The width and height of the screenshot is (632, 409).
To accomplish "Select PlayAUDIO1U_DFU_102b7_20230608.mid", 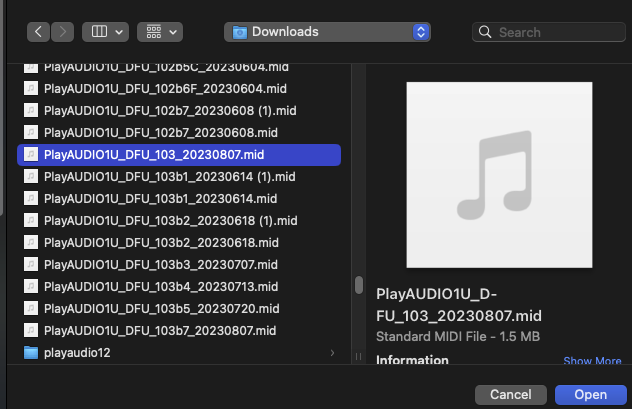I will 179,133.
